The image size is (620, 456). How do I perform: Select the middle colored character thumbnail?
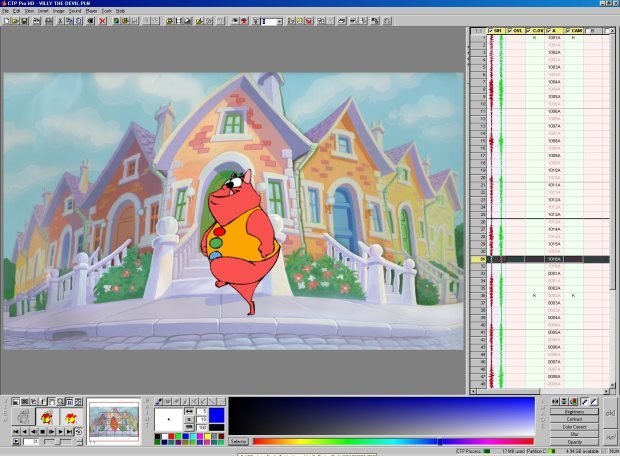click(x=47, y=416)
